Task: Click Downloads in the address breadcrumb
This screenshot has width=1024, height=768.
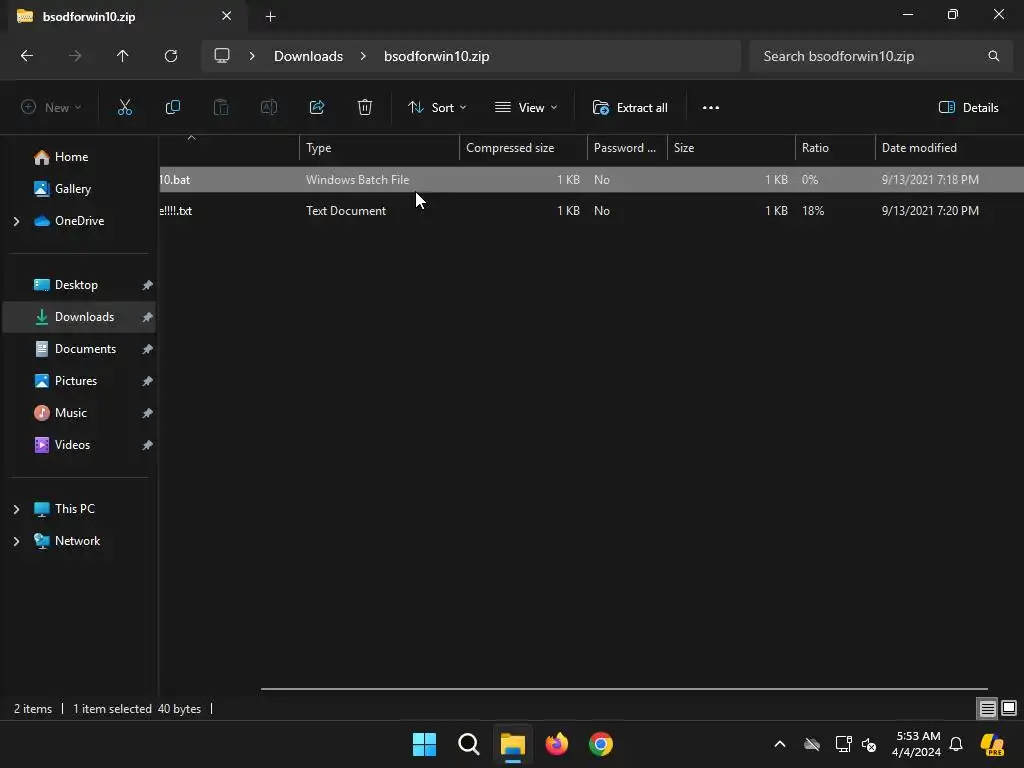Action: point(308,56)
